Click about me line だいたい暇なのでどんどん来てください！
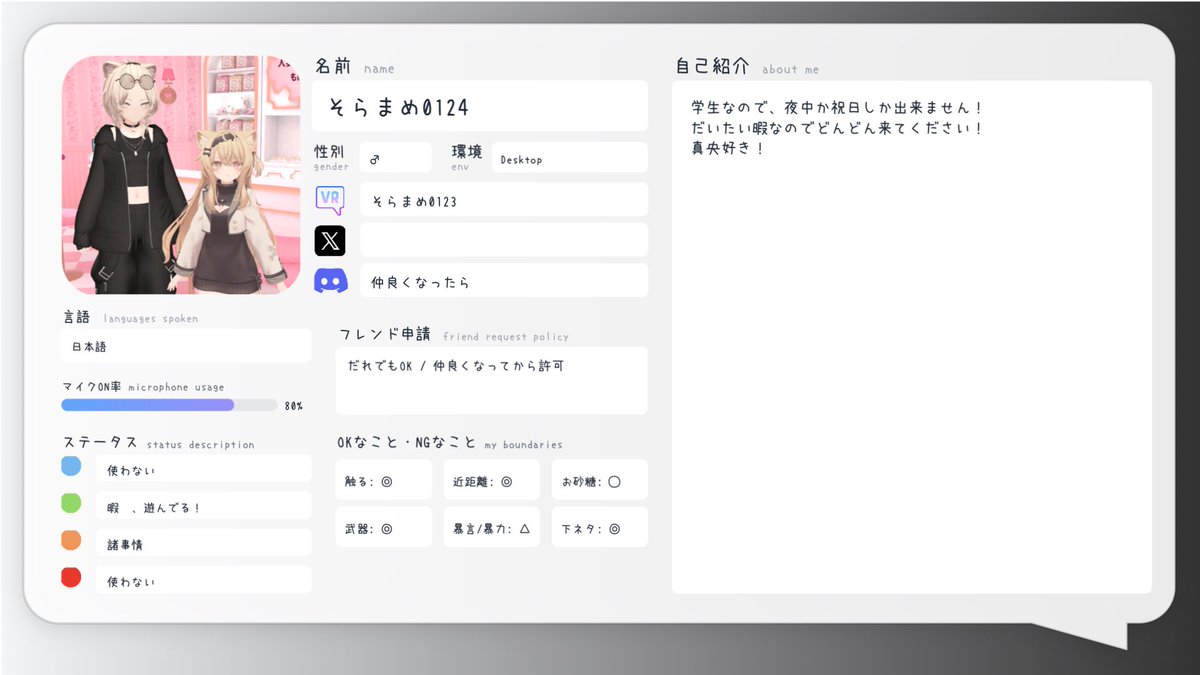 click(837, 128)
